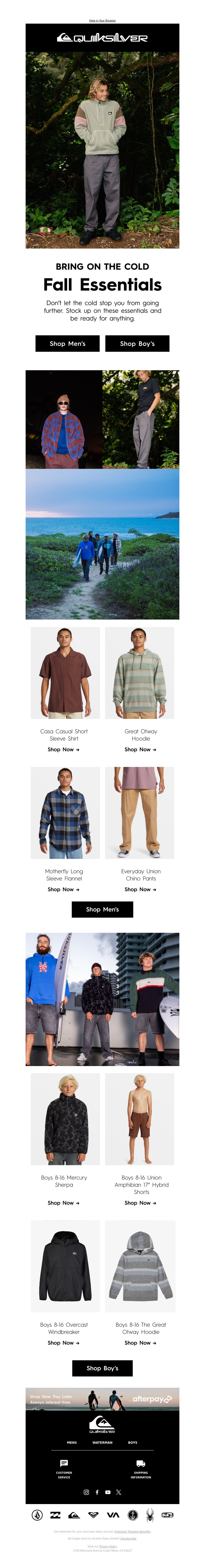Image resolution: width=205 pixels, height=1568 pixels.
Task: Click the Roxy heart brand logo
Action: point(93,1515)
